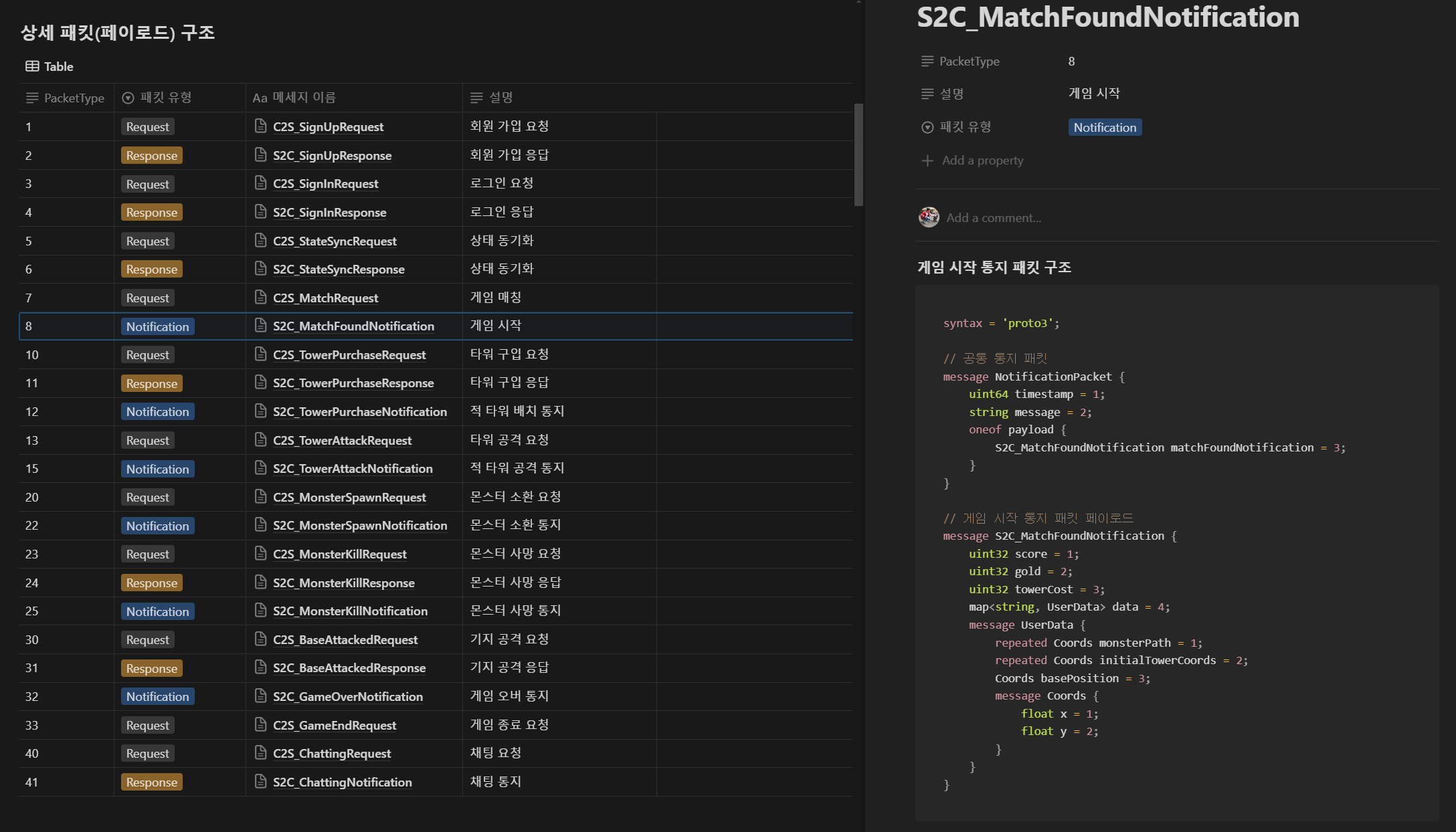Click the page icon of S2C_TowerAttackNotification
This screenshot has width=1456, height=832.
(261, 467)
